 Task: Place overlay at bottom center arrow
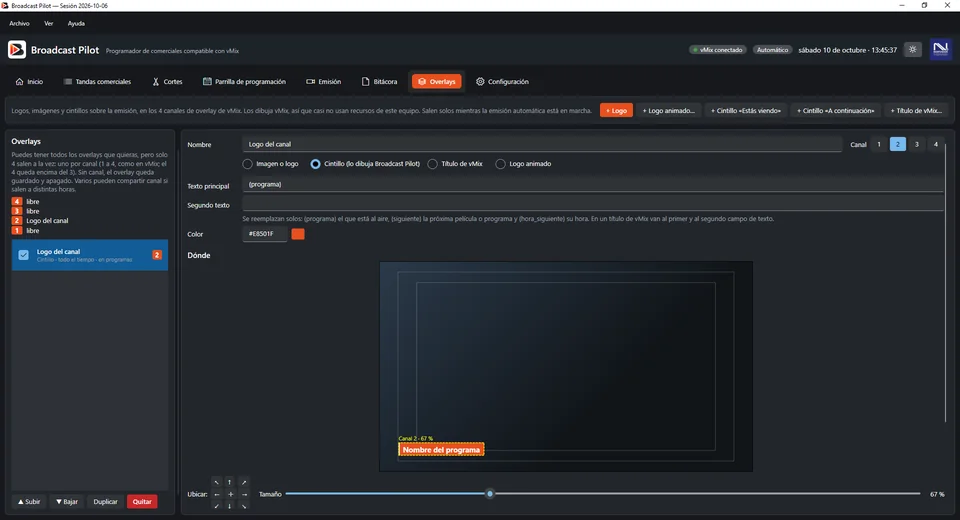[230, 506]
